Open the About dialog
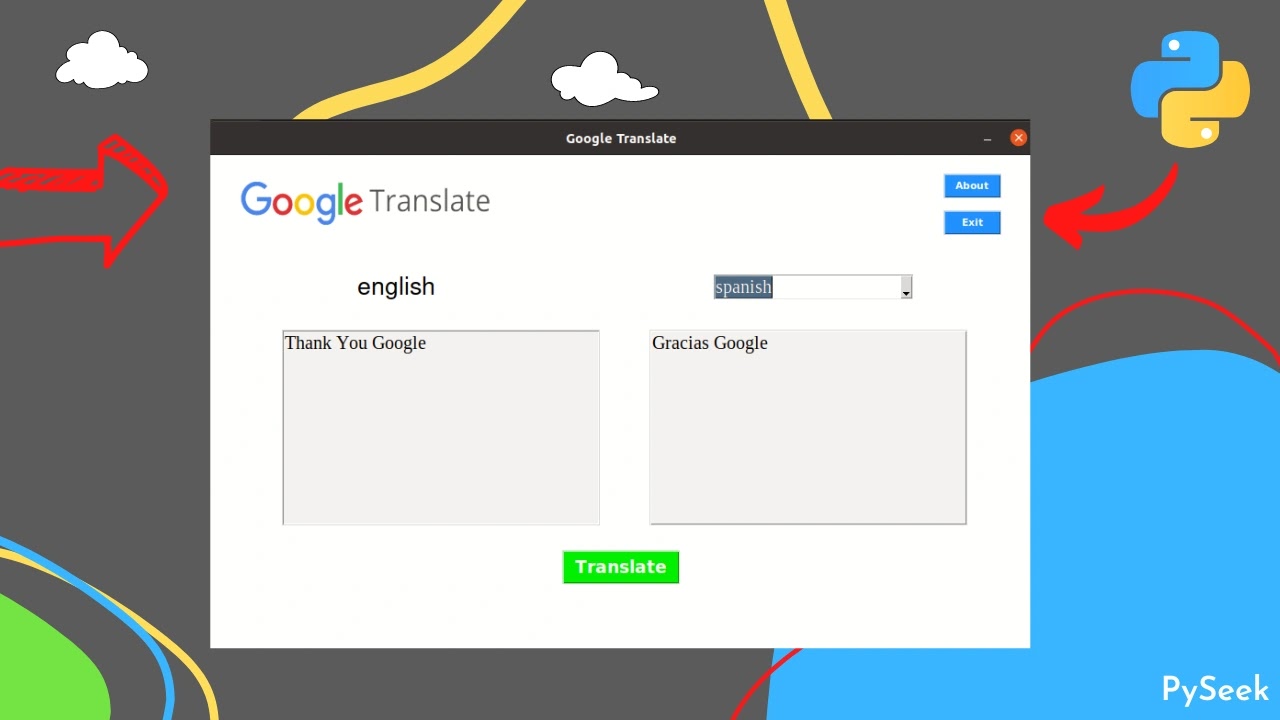1280x720 pixels. 972,186
